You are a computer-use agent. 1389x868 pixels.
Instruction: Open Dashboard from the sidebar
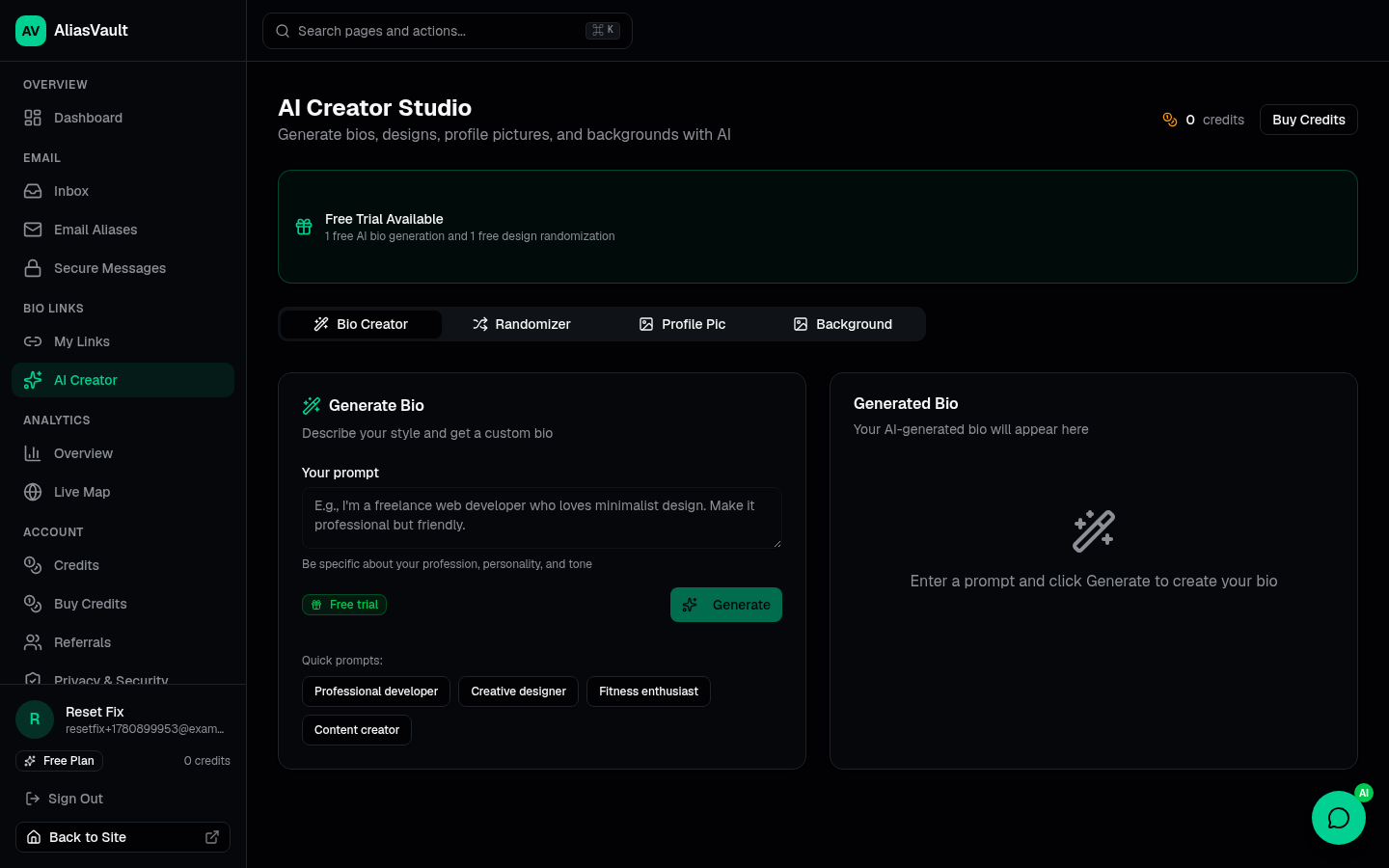[123, 118]
